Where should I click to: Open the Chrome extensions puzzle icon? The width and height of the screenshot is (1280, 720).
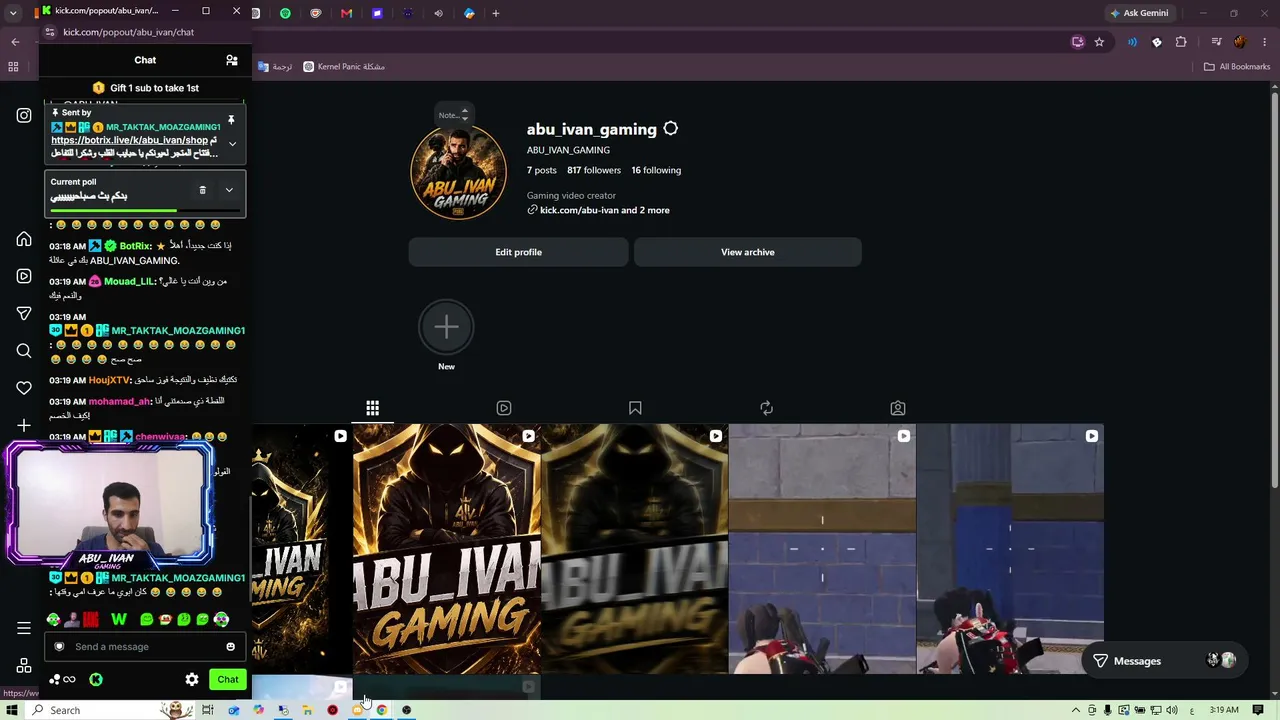1181,42
